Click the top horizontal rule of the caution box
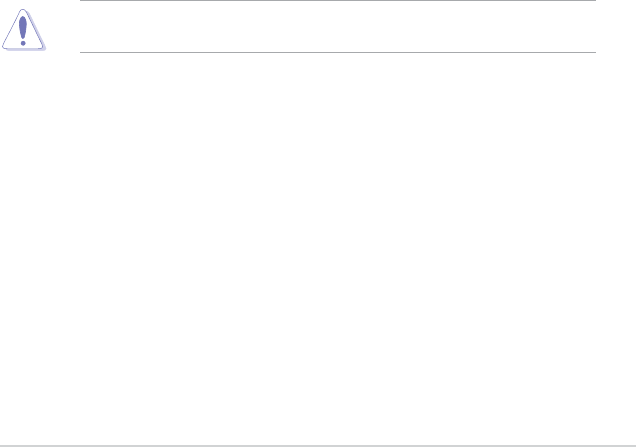The image size is (636, 447). click(x=337, y=2)
